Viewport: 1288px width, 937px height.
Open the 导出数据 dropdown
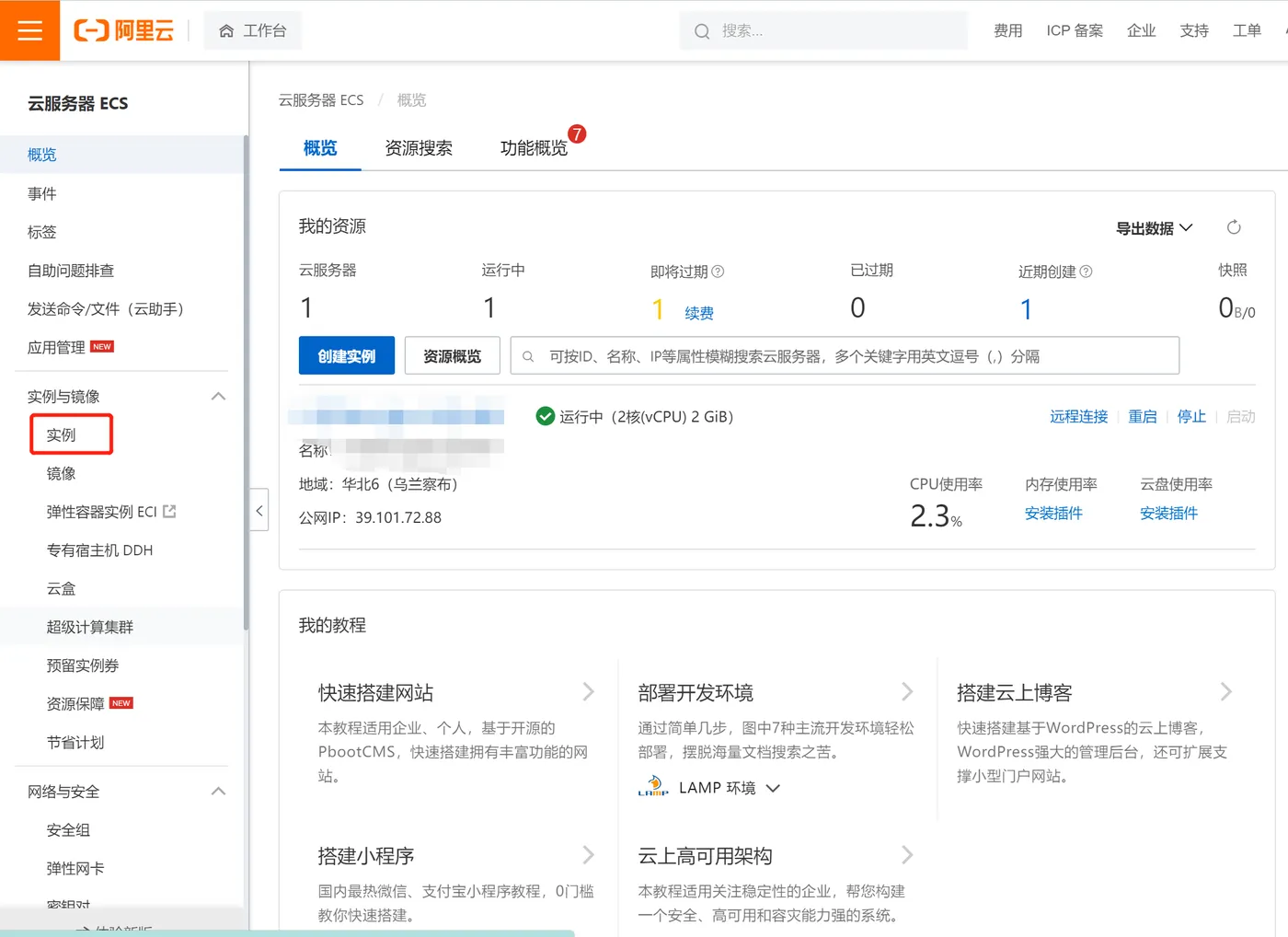1154,227
